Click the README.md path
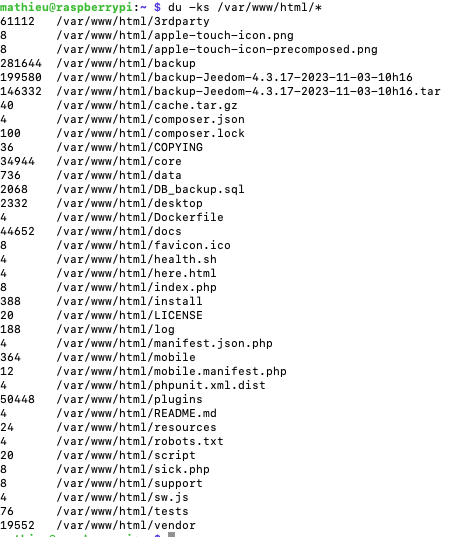Image resolution: width=453 pixels, height=537 pixels. pos(137,413)
